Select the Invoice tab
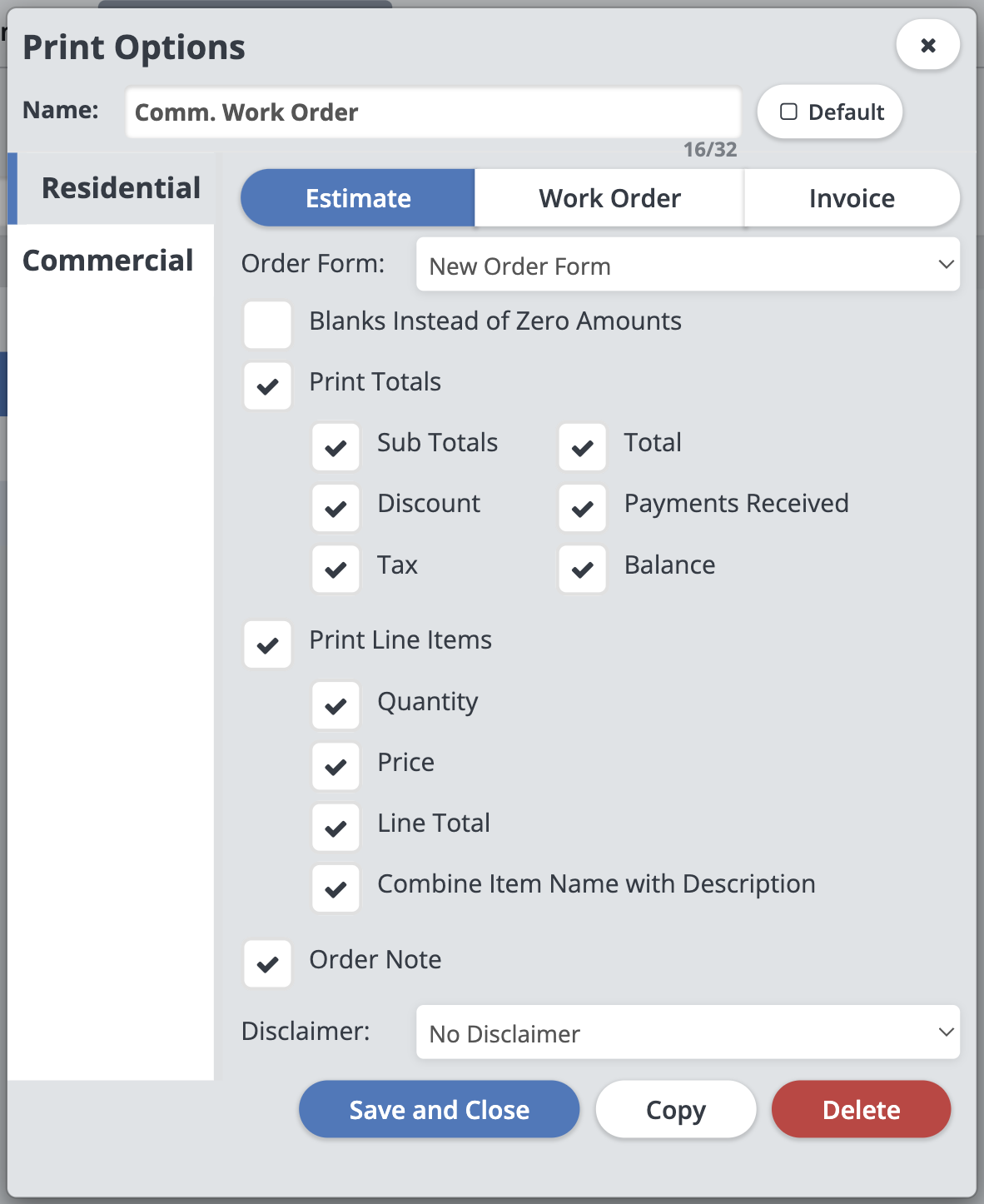Screen dimensions: 984x1204 point(852,198)
